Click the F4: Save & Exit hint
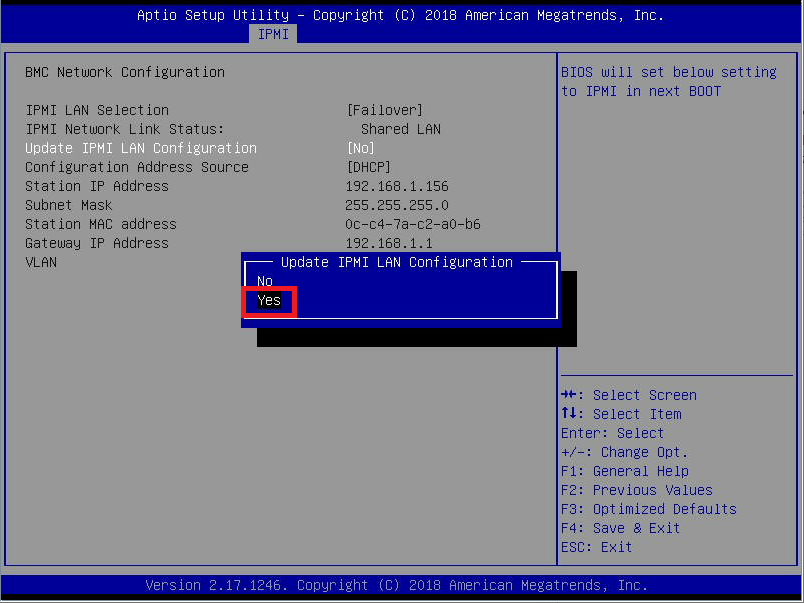The image size is (804, 603). 621,528
